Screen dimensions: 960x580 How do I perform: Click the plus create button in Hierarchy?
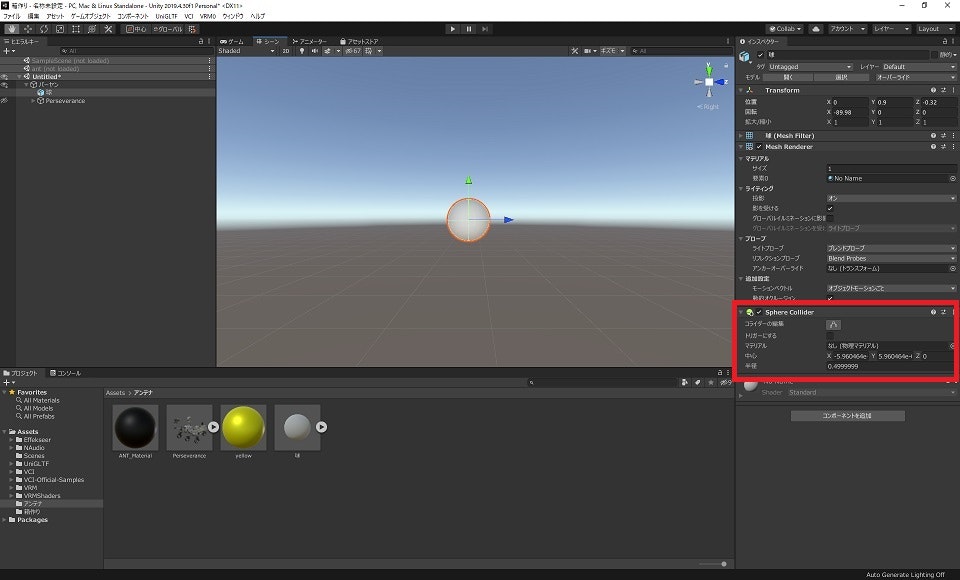click(x=7, y=51)
